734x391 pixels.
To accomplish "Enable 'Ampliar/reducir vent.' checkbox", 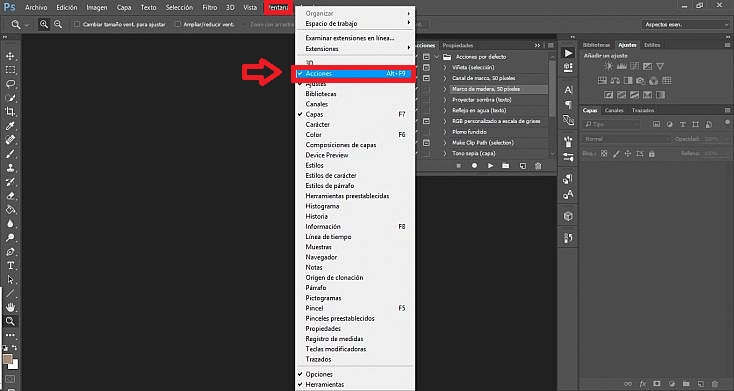I will pyautogui.click(x=178, y=24).
